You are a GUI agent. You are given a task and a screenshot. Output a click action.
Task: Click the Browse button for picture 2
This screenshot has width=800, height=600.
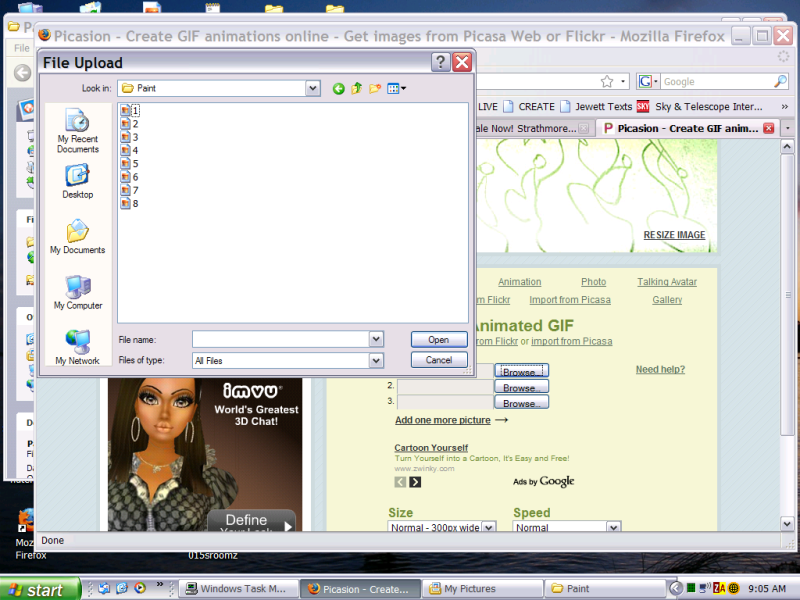coord(521,387)
